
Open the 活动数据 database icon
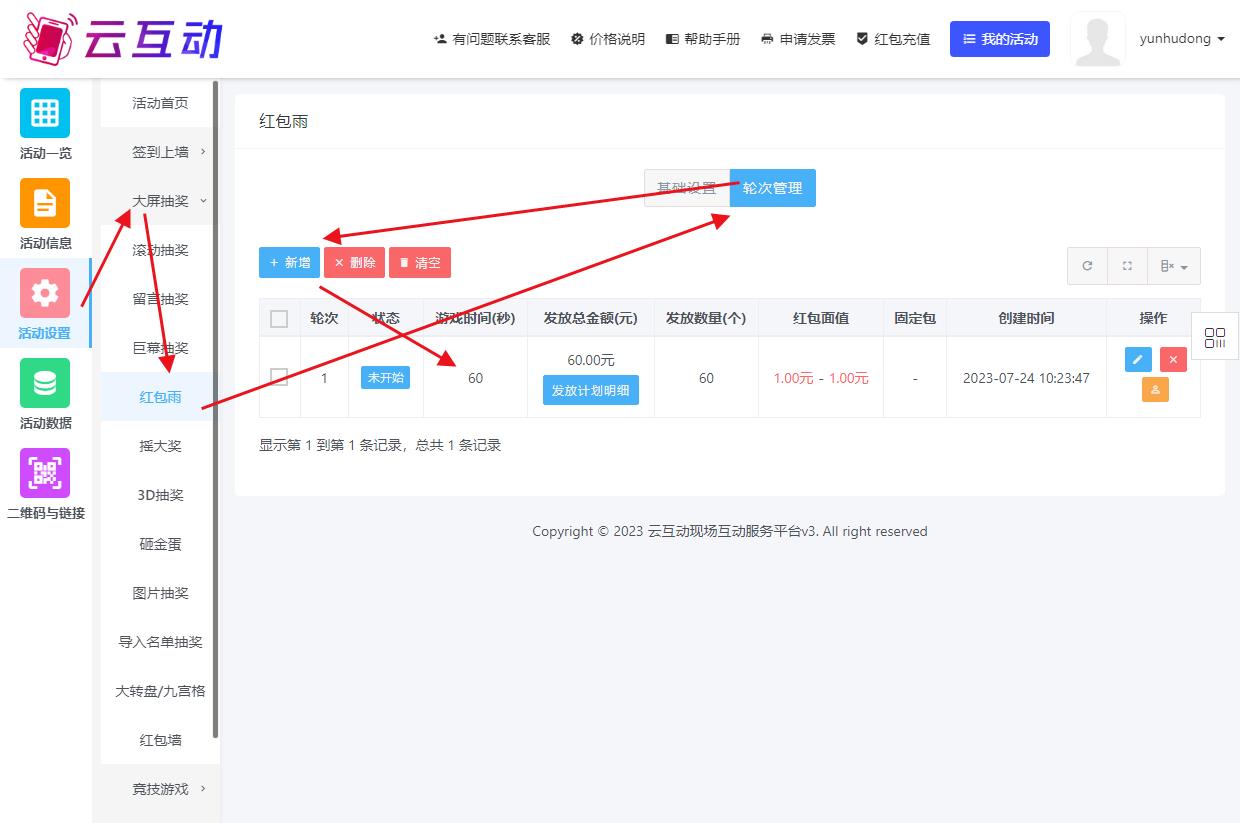[45, 383]
